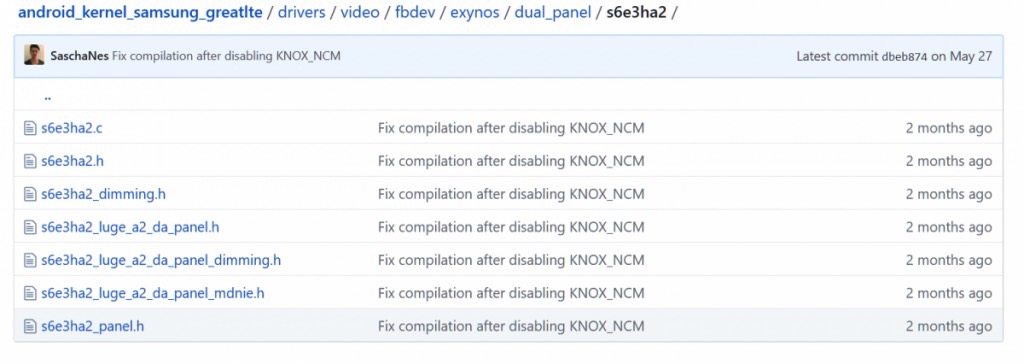Open SaschaNes author profile link
The image size is (1024, 364).
(80, 56)
